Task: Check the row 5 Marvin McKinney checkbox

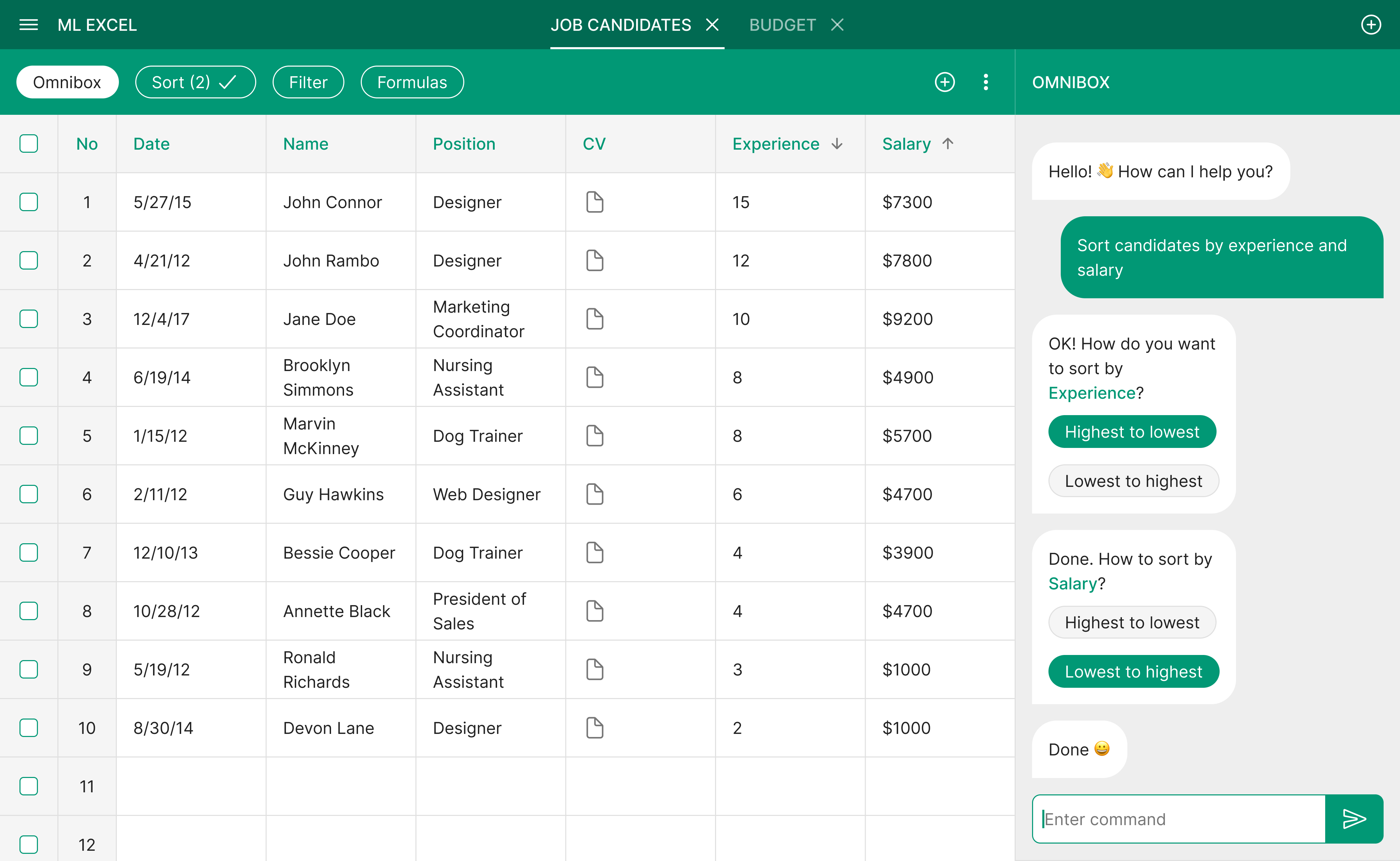Action: [28, 436]
